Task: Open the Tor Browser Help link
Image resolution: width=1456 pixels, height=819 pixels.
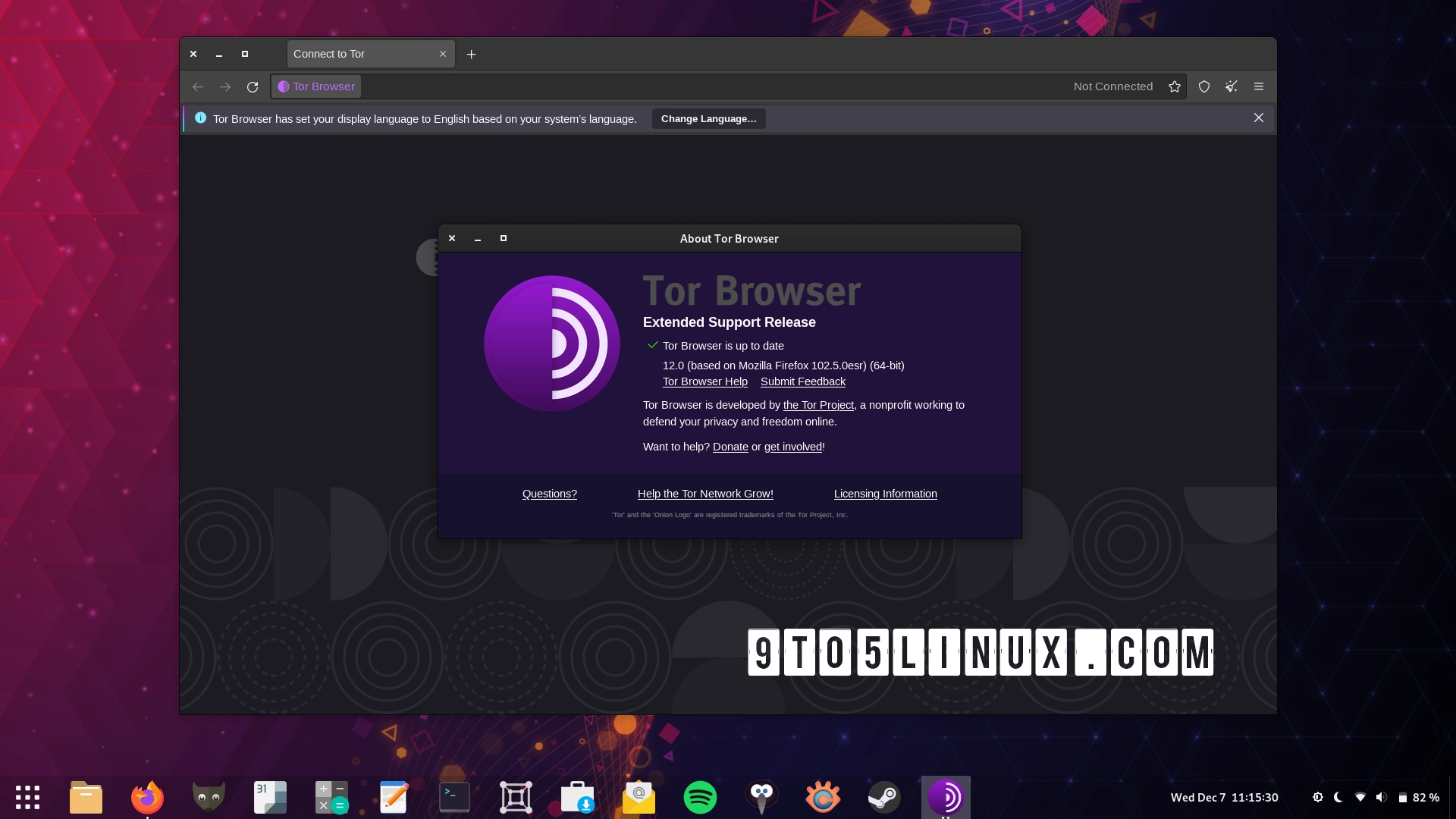Action: click(704, 381)
